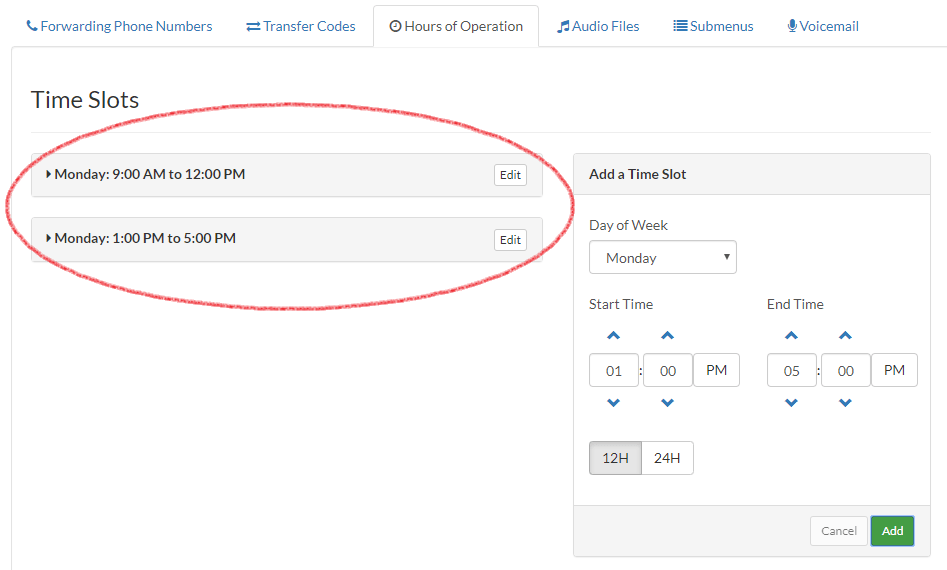Increase the Start Time minutes
The image size is (947, 570).
(667, 336)
